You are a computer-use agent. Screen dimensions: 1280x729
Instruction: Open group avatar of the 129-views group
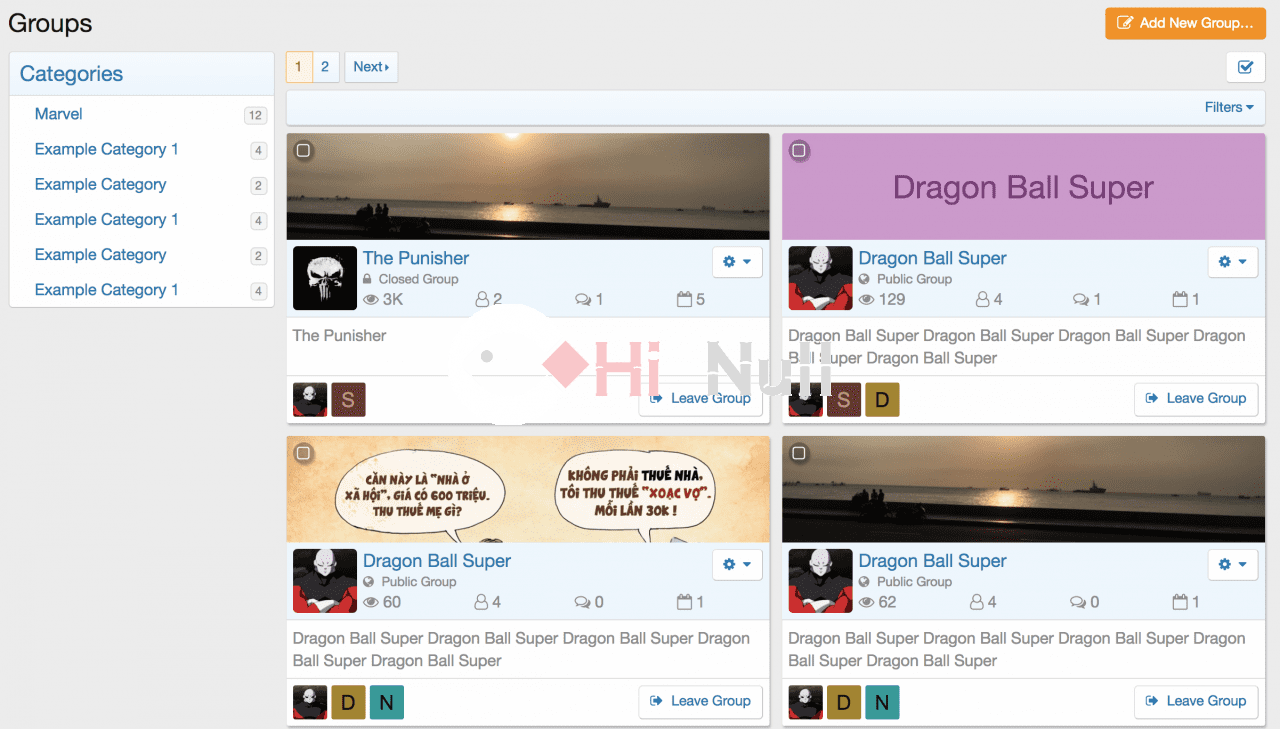coord(821,278)
